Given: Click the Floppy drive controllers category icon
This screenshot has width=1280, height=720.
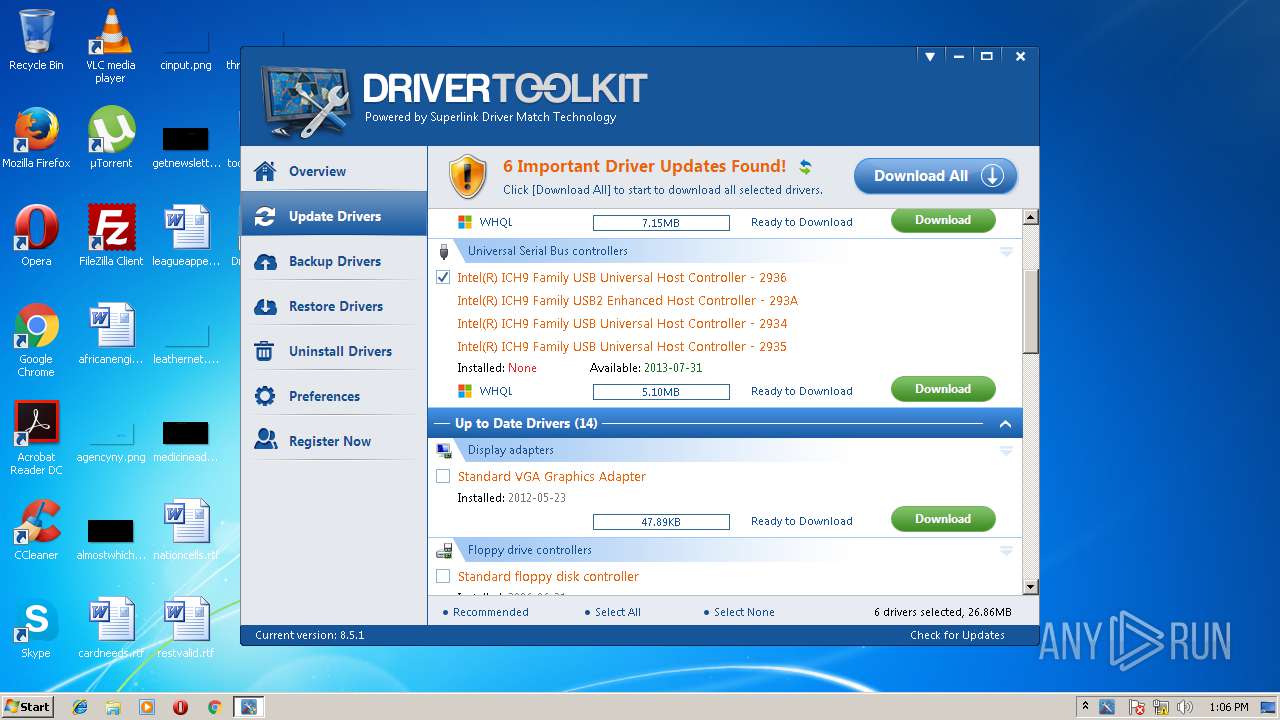Looking at the screenshot, I should pyautogui.click(x=444, y=550).
